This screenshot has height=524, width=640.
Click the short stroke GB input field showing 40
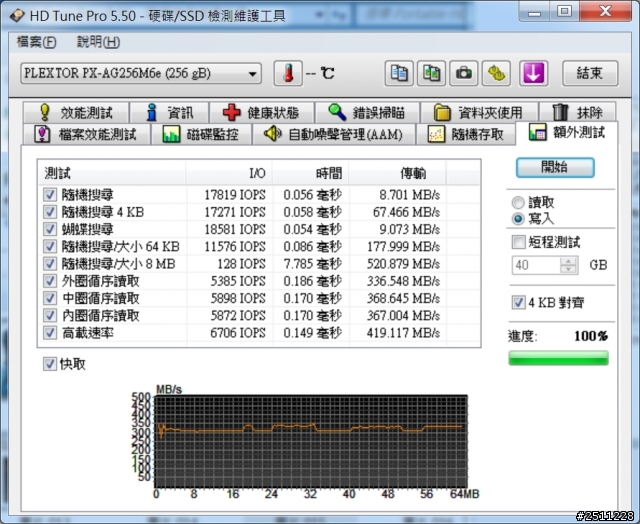(536, 265)
